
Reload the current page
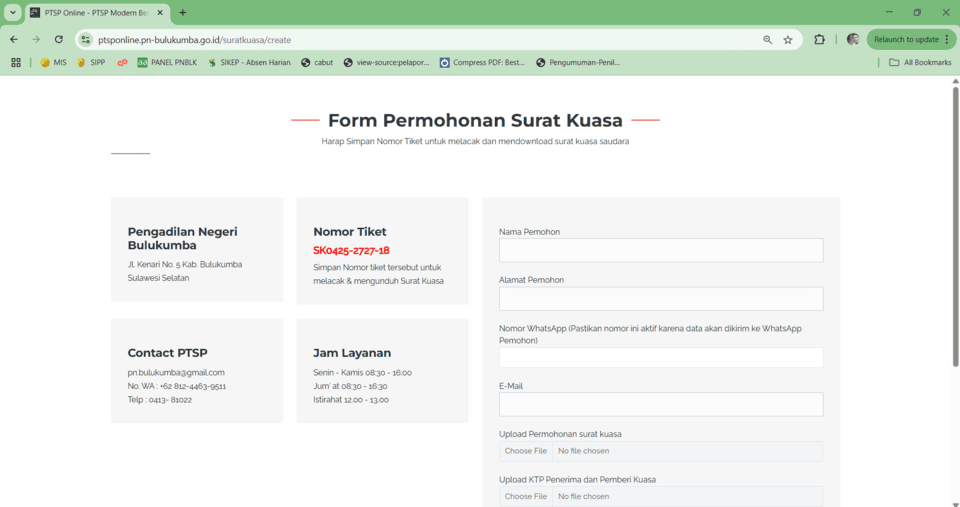[59, 40]
